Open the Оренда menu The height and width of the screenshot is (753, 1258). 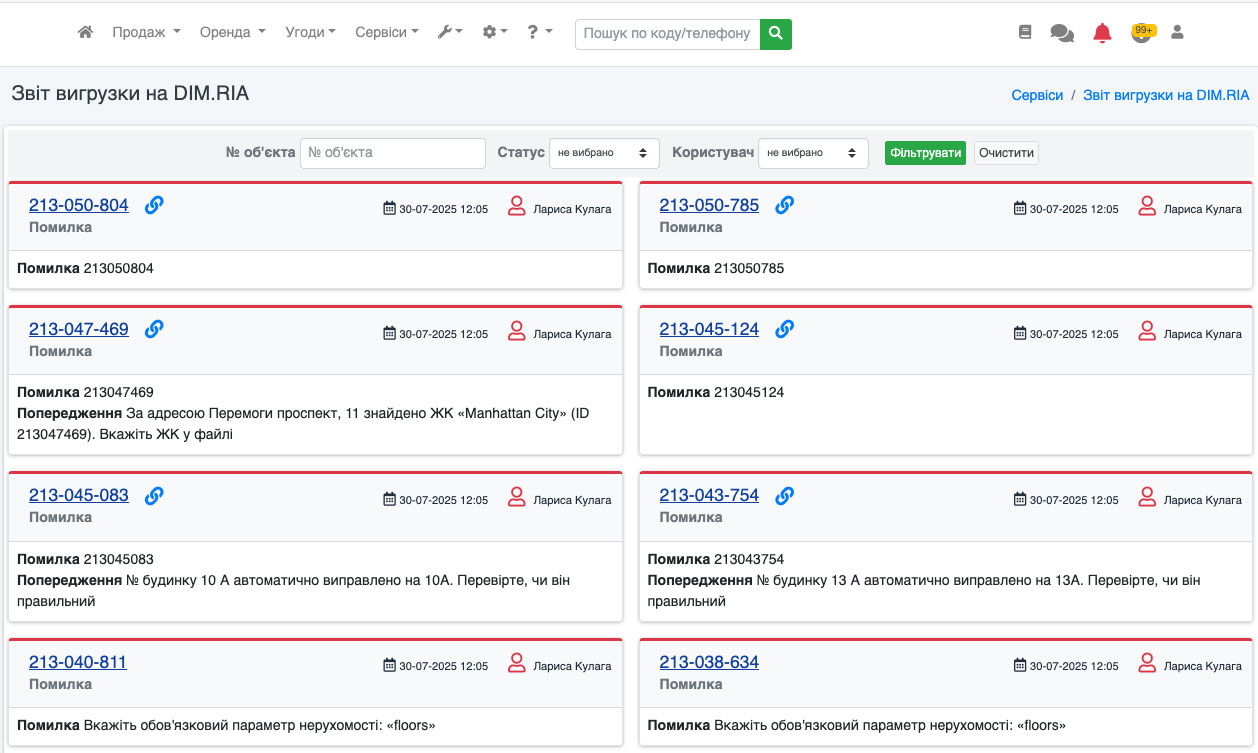point(232,32)
